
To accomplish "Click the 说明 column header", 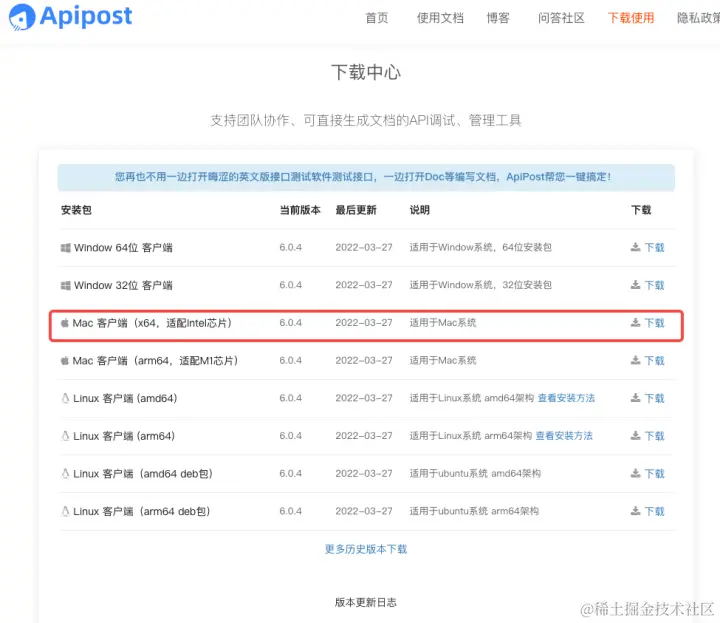I will tap(420, 210).
